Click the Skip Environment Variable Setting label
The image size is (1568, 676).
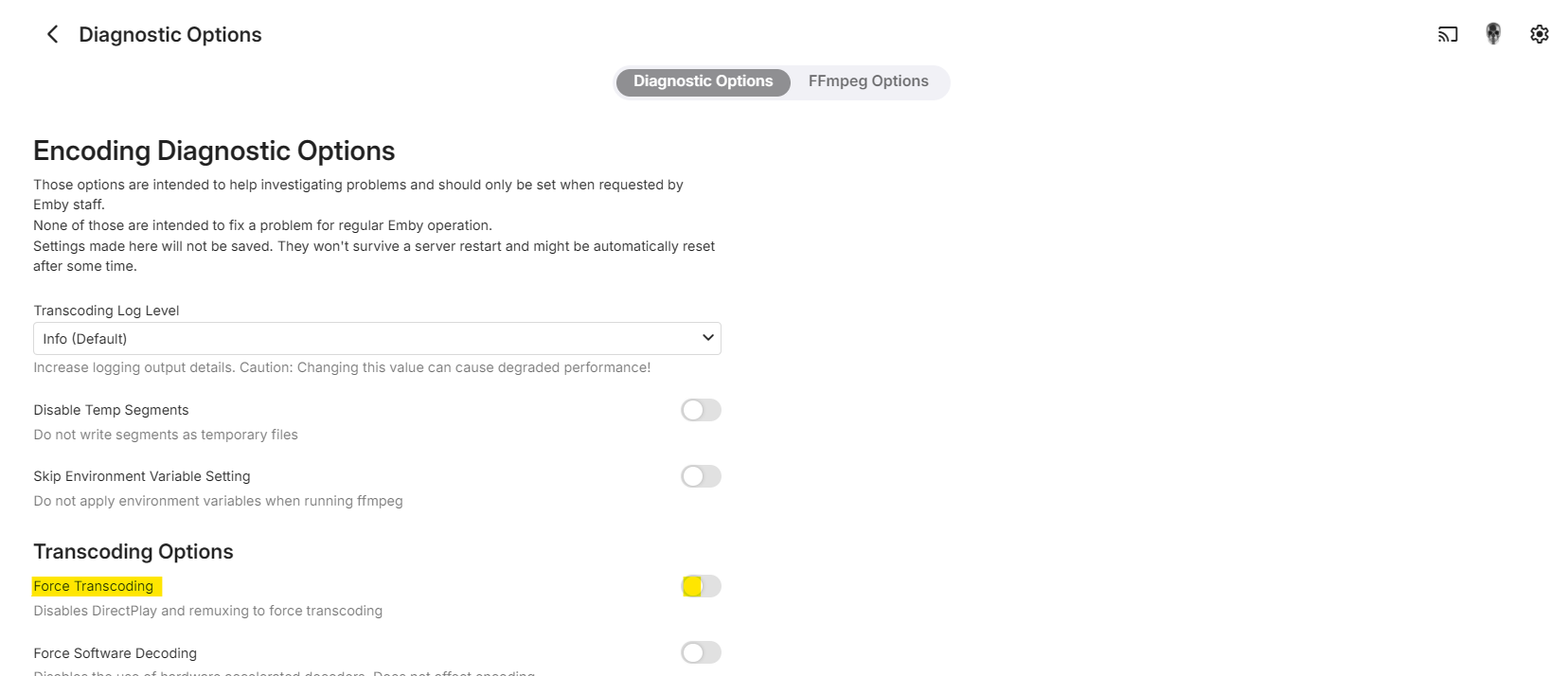tap(142, 476)
